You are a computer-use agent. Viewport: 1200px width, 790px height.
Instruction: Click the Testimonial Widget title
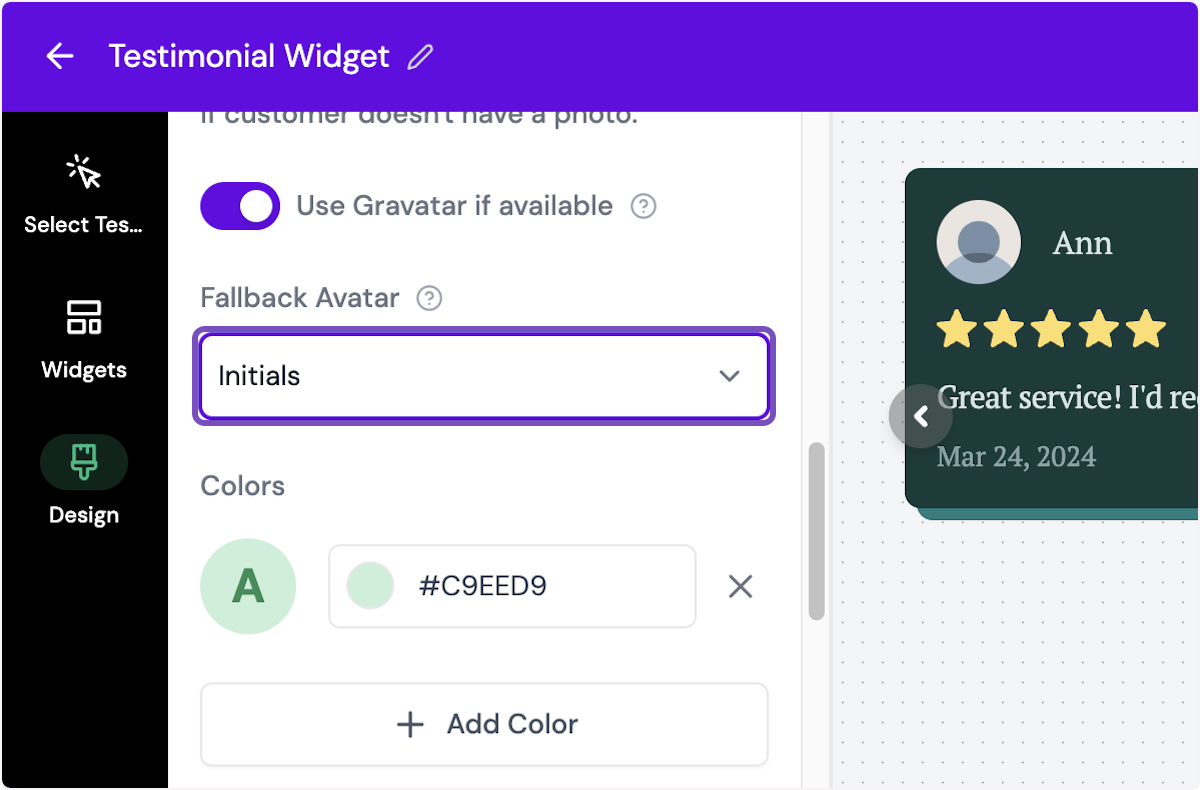point(250,57)
